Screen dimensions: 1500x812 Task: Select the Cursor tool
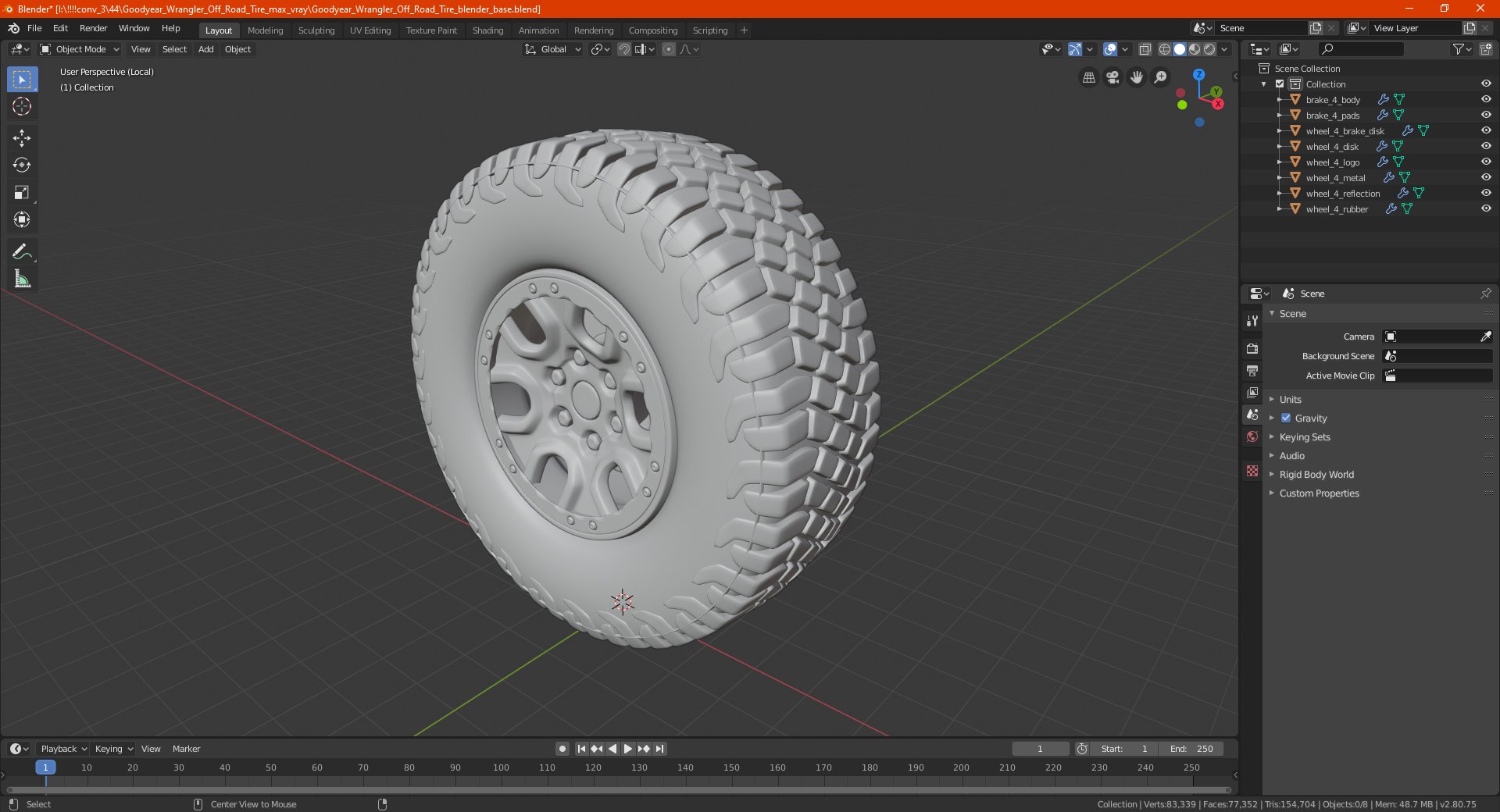[22, 107]
